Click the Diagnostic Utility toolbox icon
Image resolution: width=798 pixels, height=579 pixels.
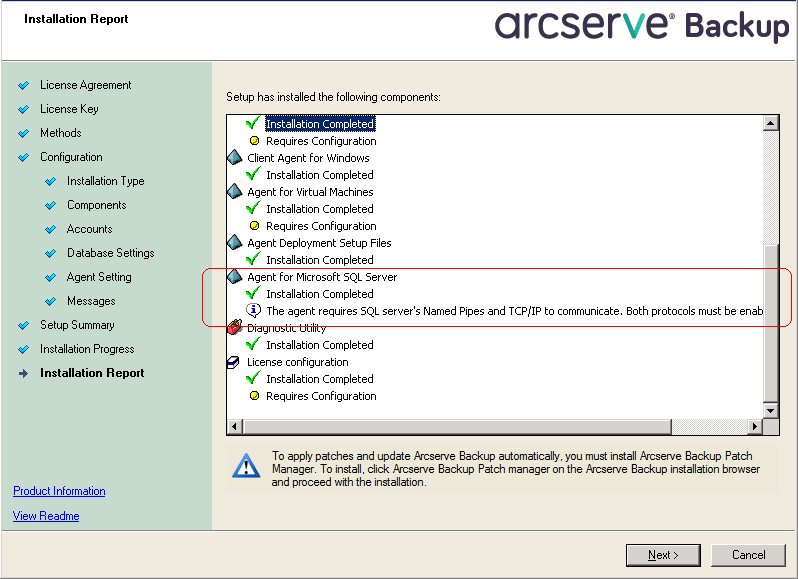coord(234,327)
